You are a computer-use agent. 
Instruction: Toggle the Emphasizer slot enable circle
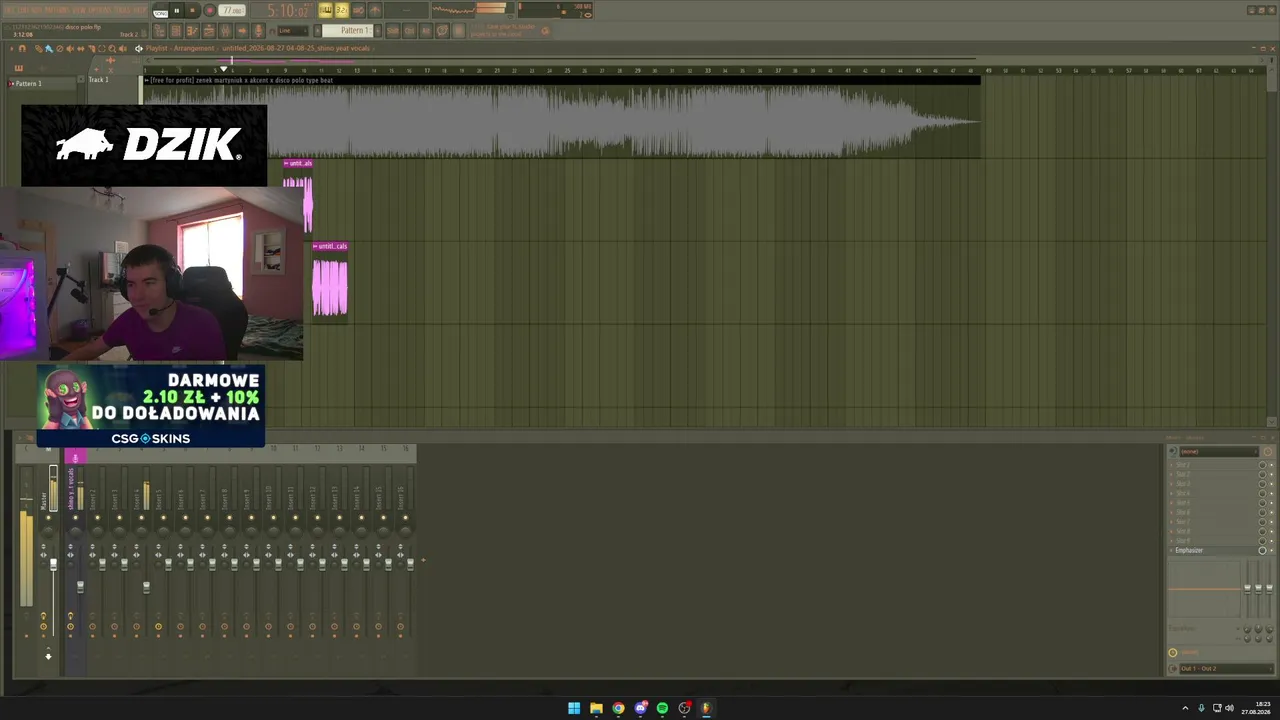point(1262,551)
